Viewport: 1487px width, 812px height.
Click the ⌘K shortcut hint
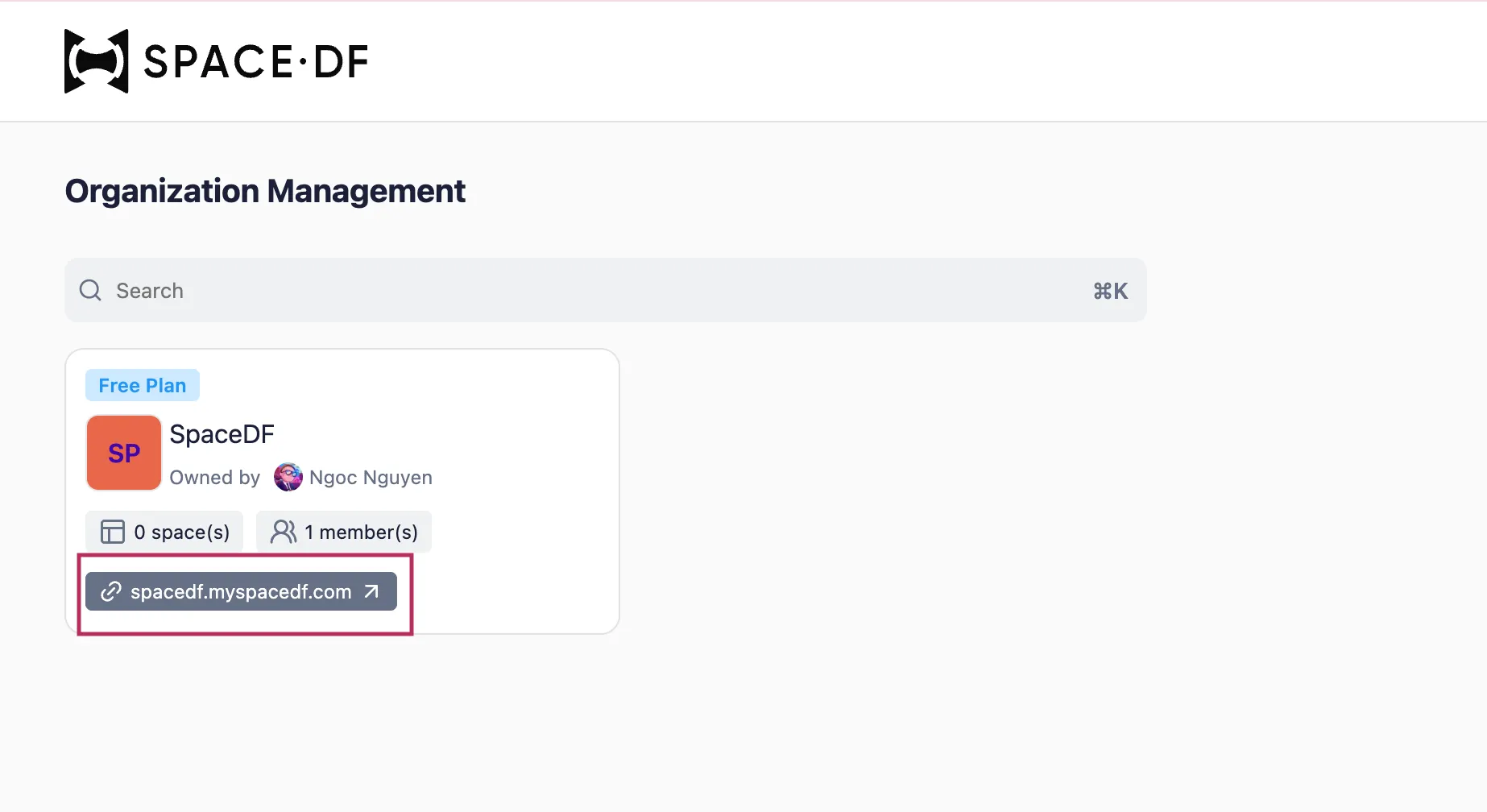coord(1110,291)
